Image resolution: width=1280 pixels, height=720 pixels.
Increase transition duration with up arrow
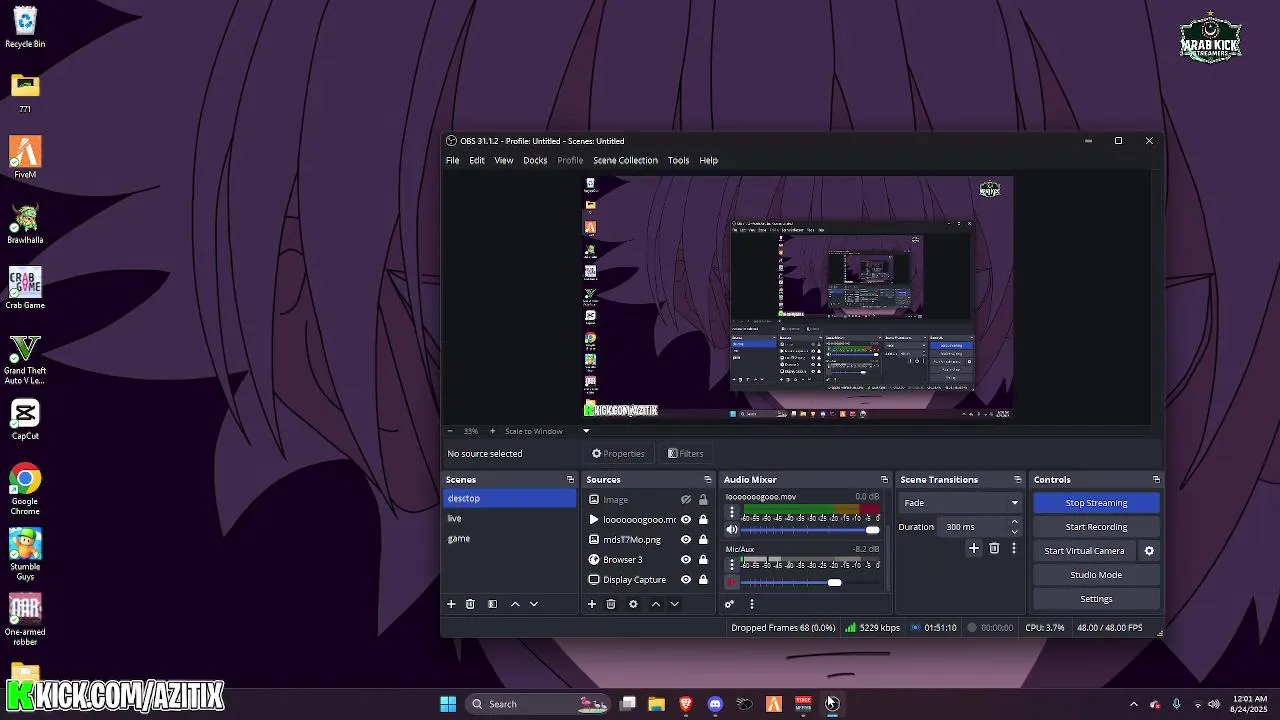[1014, 522]
